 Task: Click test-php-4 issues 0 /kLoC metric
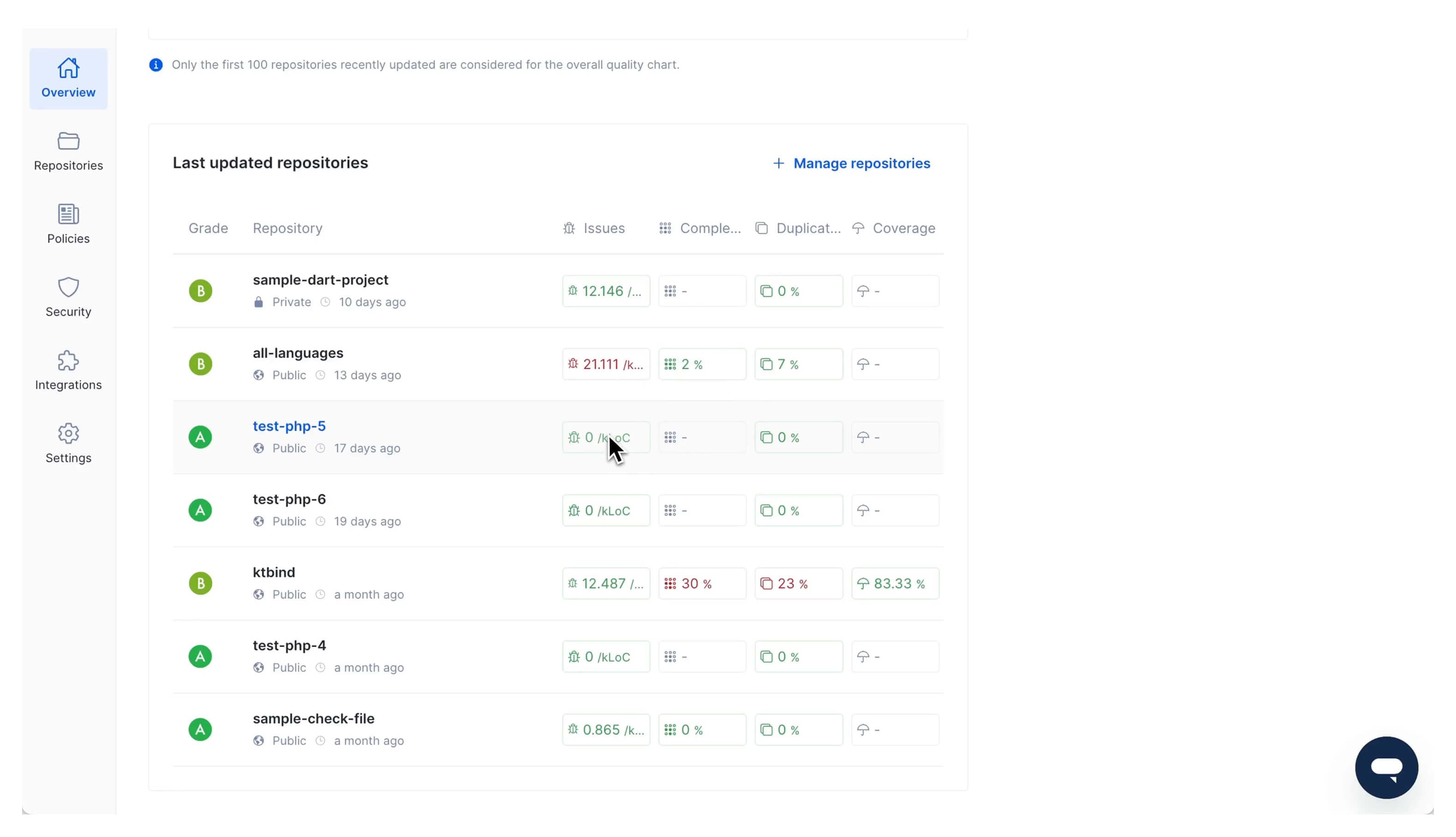pyautogui.click(x=605, y=656)
